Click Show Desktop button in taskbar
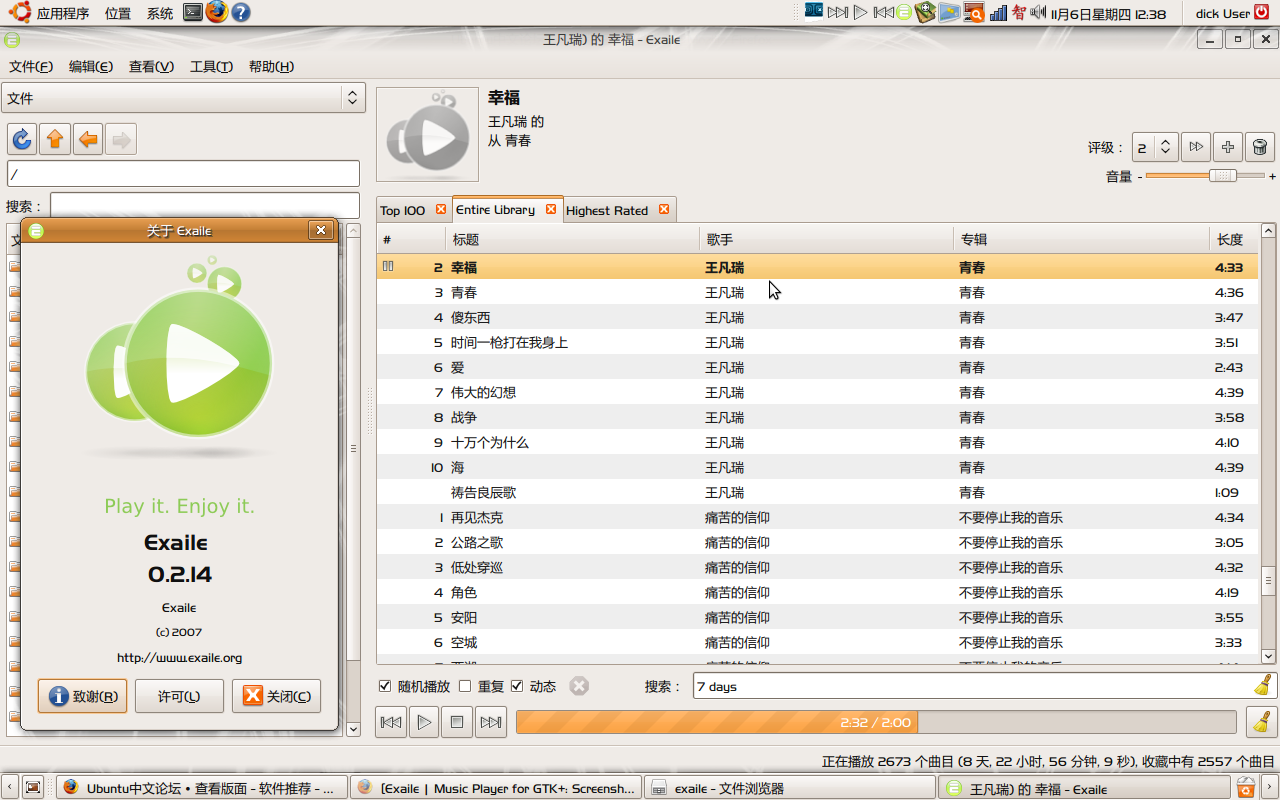Viewport: 1280px width, 800px height. (x=33, y=788)
